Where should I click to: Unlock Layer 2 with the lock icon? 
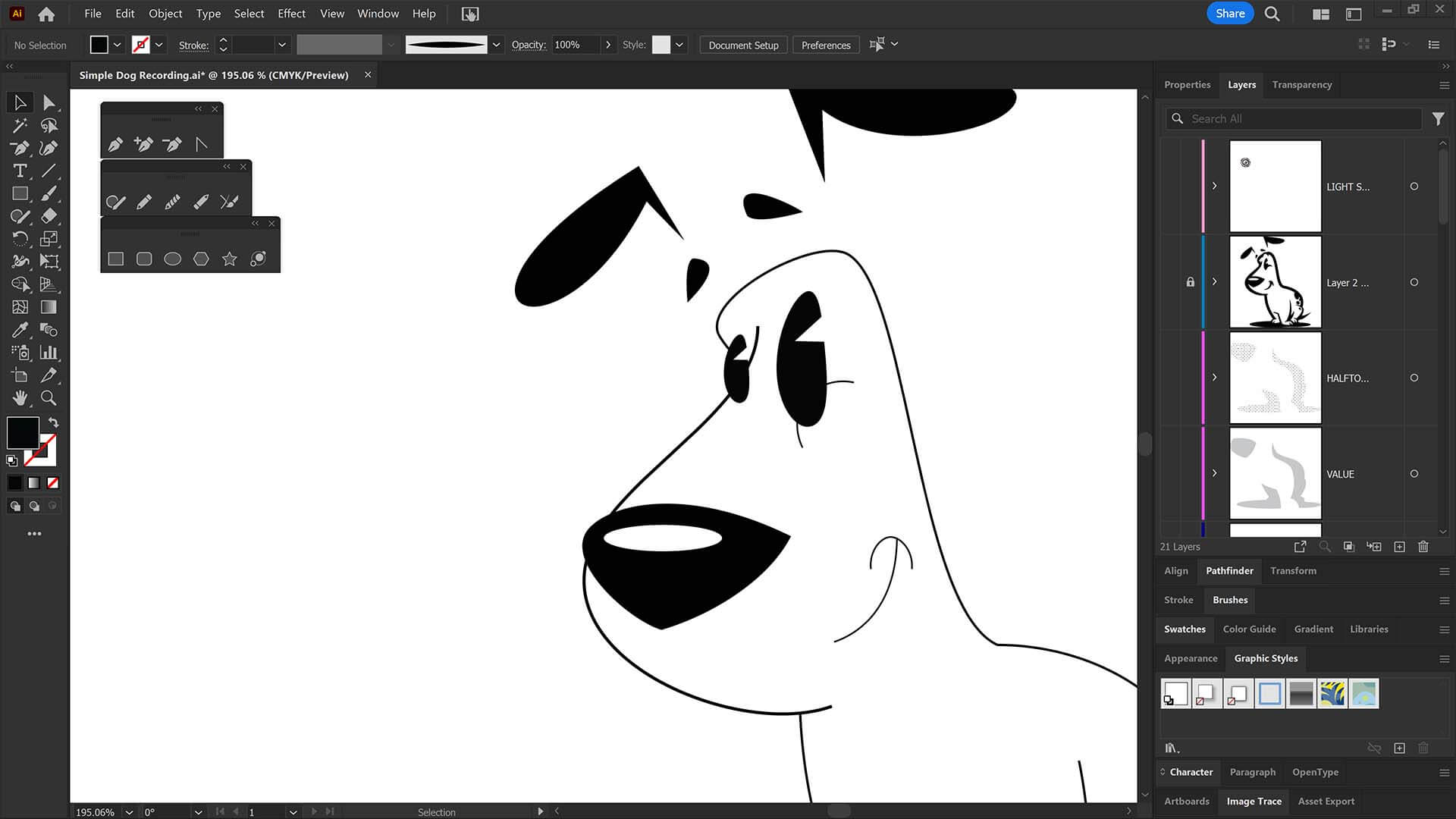point(1191,282)
